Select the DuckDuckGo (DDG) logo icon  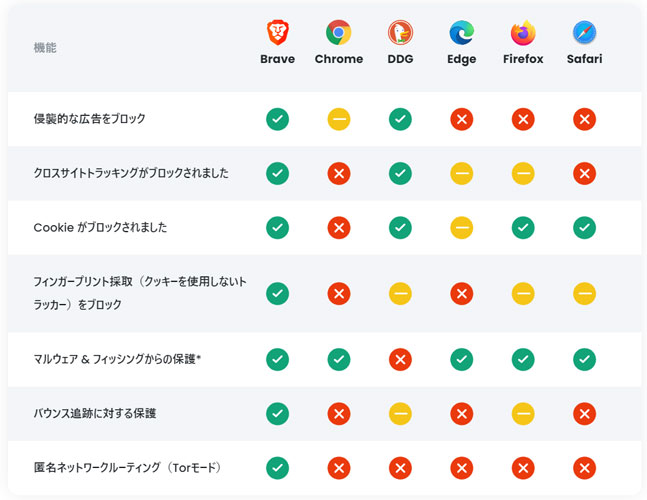(x=400, y=32)
